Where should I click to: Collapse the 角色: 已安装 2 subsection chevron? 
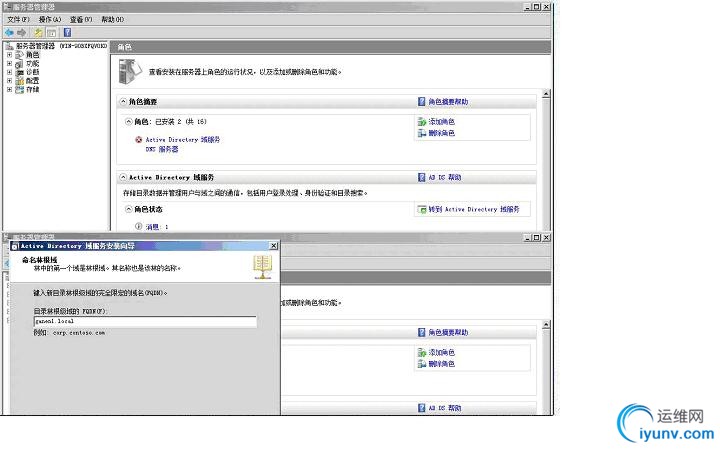pos(129,122)
